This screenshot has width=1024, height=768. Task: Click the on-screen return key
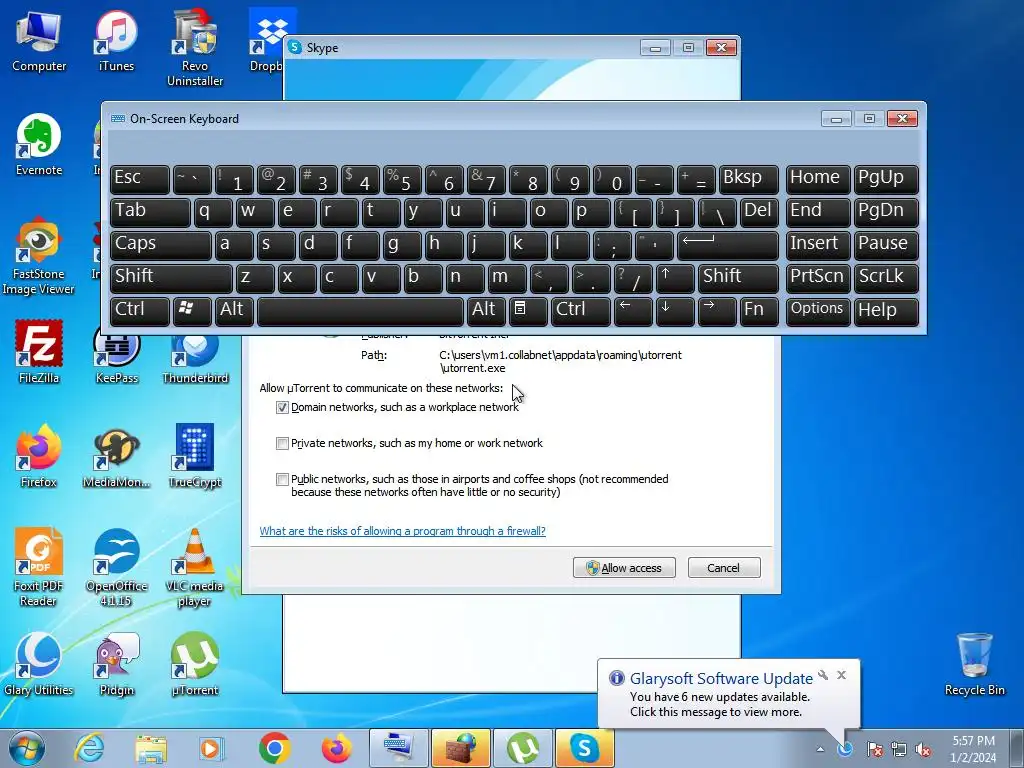coord(728,245)
